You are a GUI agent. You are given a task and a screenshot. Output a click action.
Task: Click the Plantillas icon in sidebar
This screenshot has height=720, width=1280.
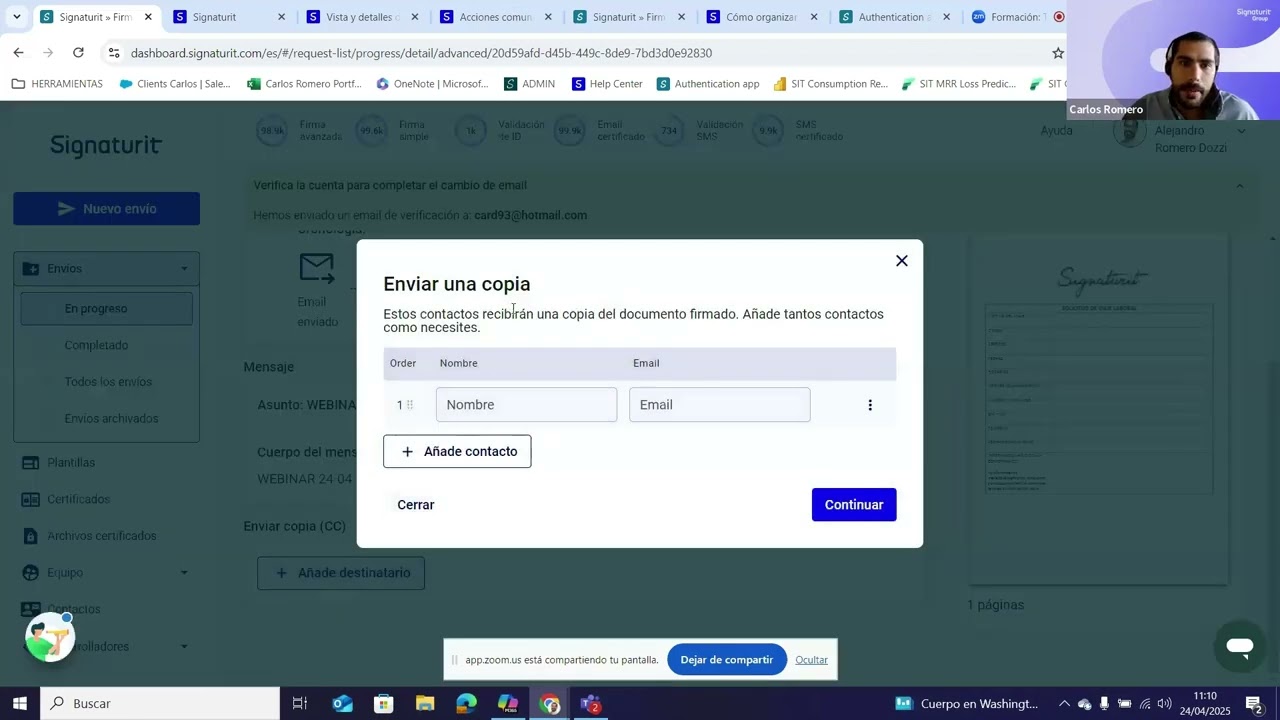click(x=30, y=463)
